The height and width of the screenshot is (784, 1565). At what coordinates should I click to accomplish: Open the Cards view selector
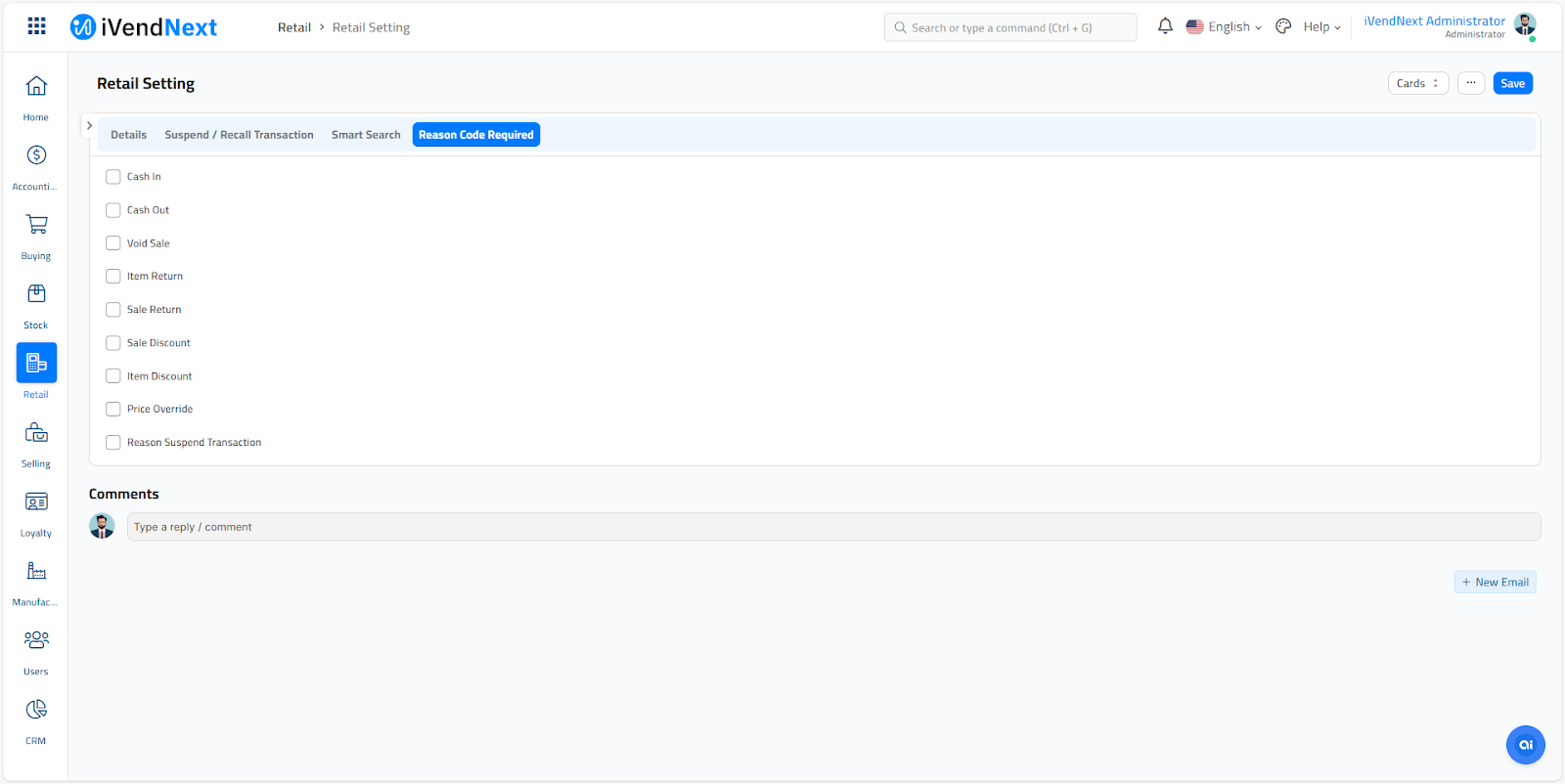1417,84
